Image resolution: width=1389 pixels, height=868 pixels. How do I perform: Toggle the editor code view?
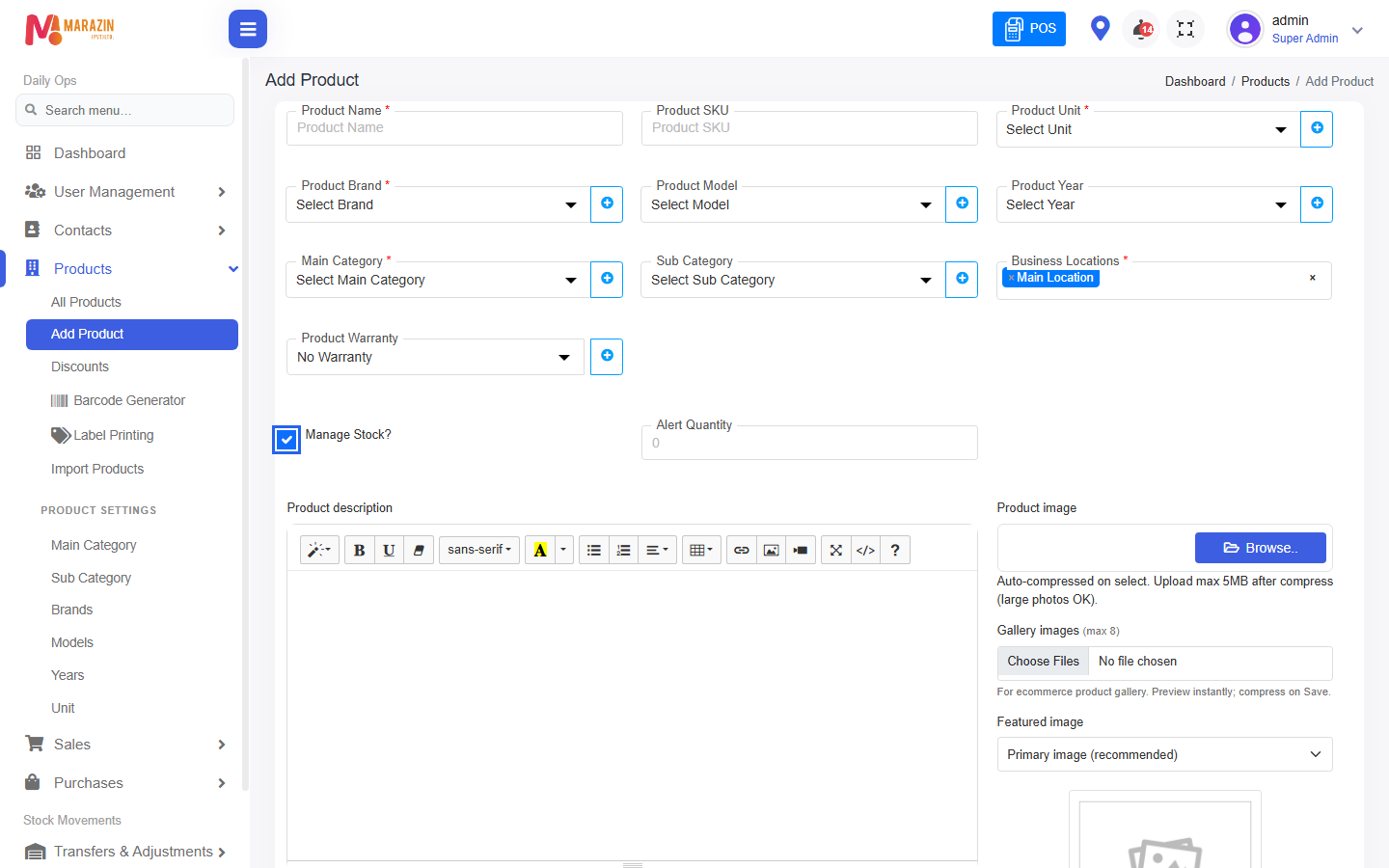(866, 550)
